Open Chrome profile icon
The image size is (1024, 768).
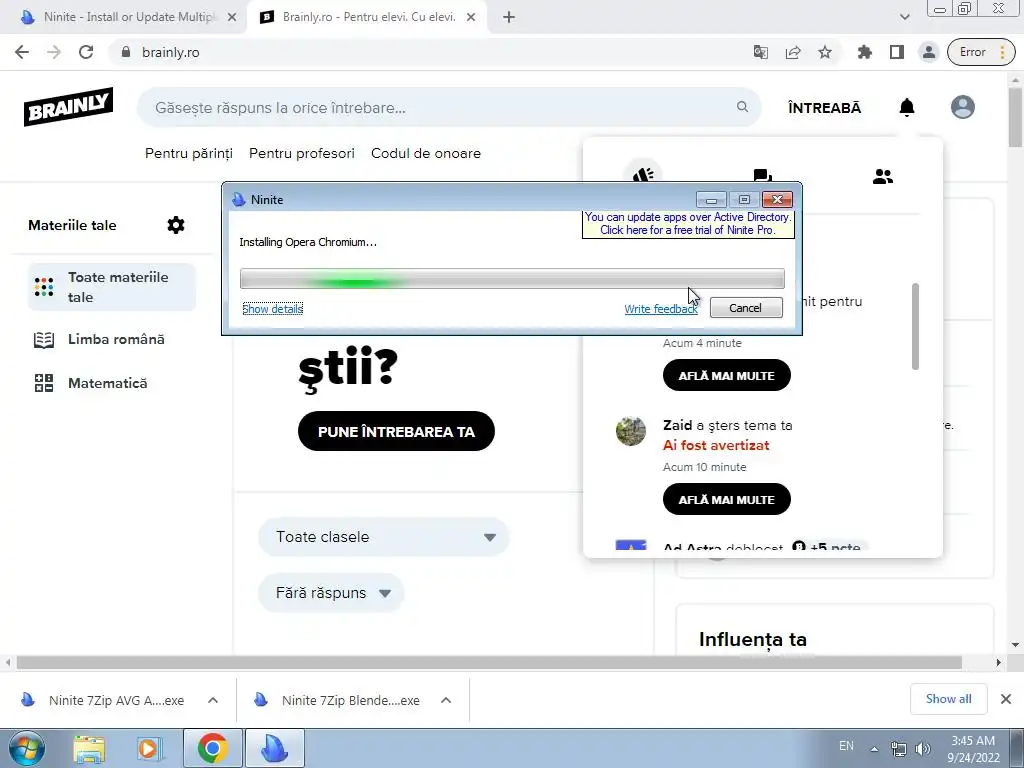pyautogui.click(x=929, y=52)
